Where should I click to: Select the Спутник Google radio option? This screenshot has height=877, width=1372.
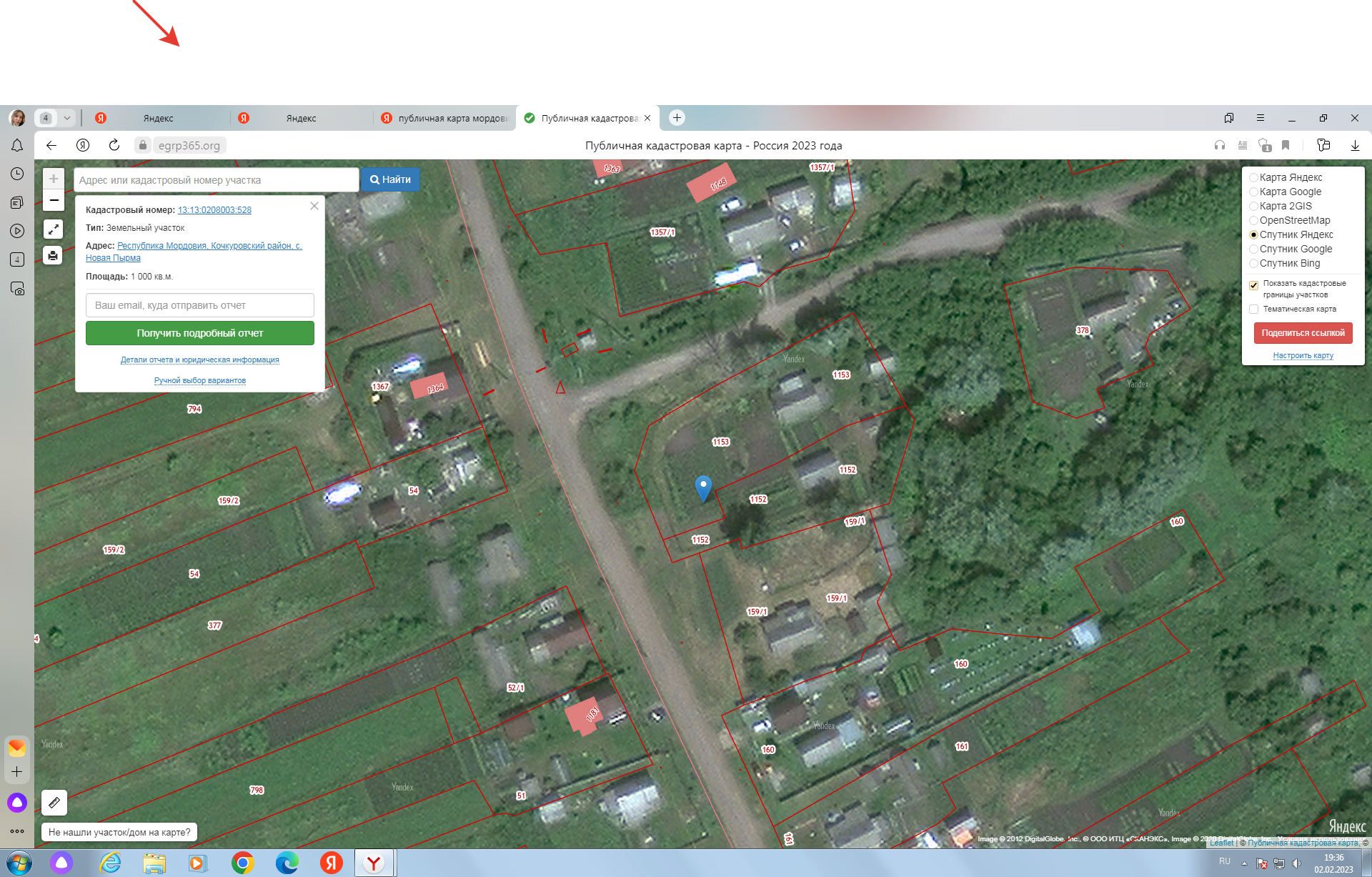click(x=1253, y=249)
